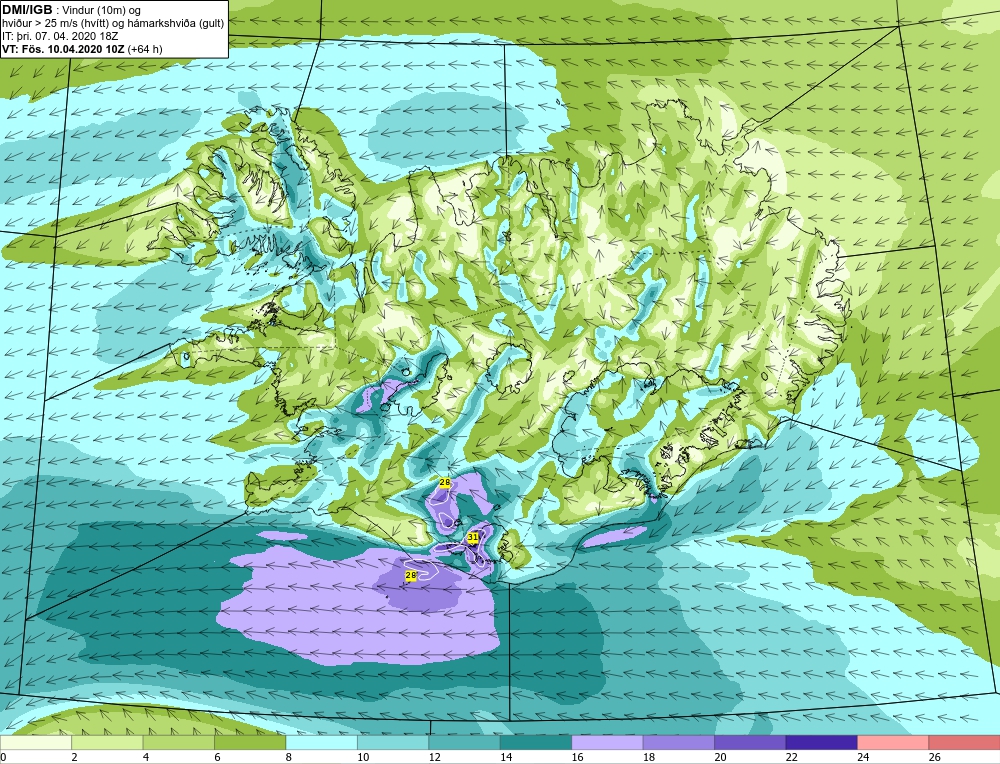Pick the 12–14 m/s teal legend swatch
The height and width of the screenshot is (764, 1000).
click(x=464, y=742)
